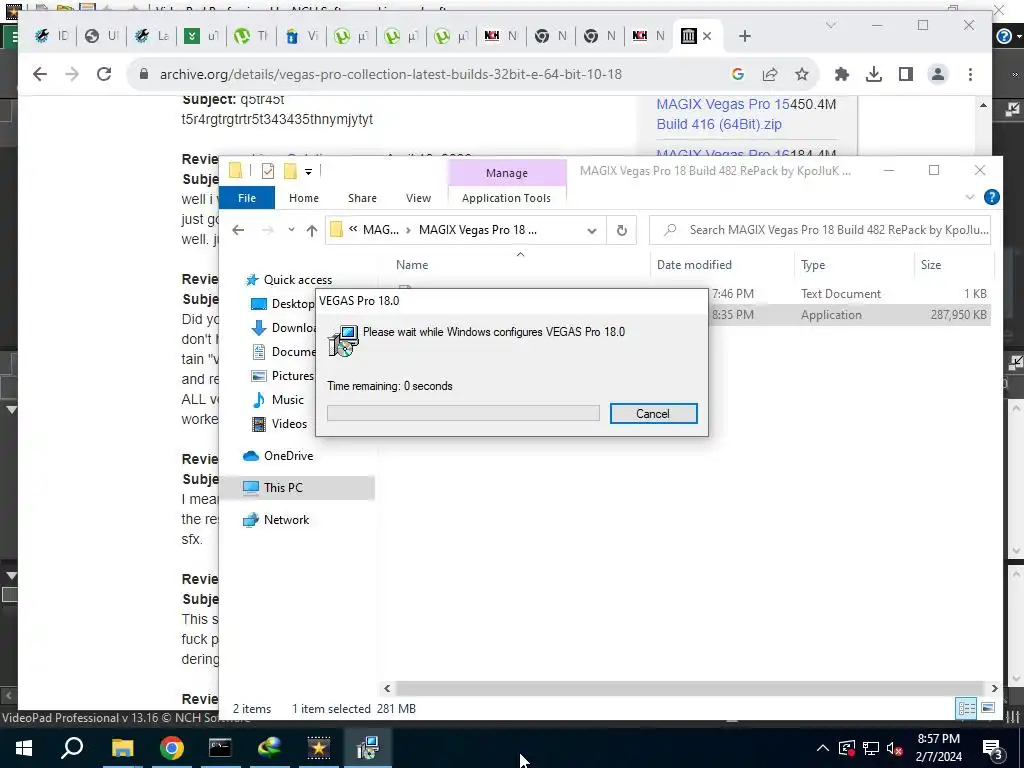Open Chrome profile avatar

tap(938, 74)
